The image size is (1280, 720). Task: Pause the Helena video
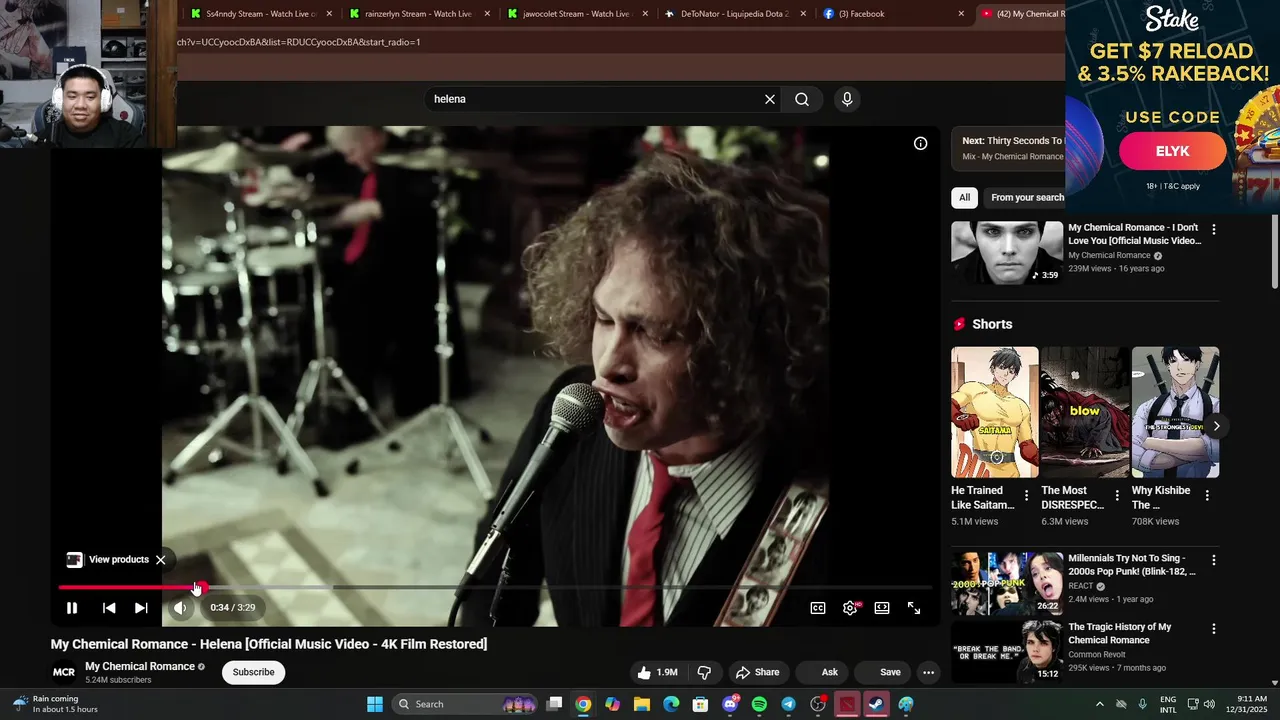pyautogui.click(x=72, y=608)
